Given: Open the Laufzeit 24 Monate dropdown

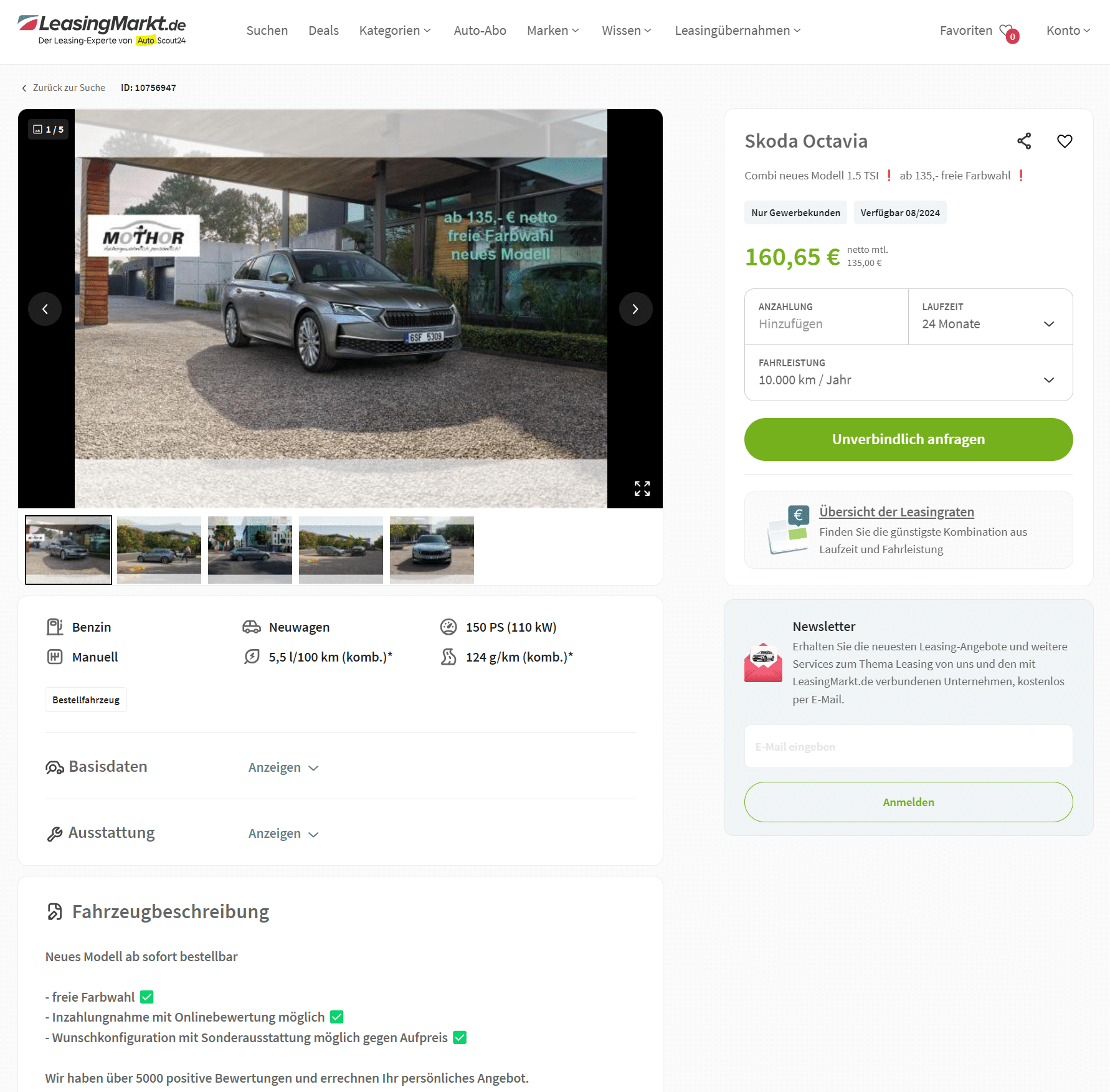Looking at the screenshot, I should [x=990, y=316].
